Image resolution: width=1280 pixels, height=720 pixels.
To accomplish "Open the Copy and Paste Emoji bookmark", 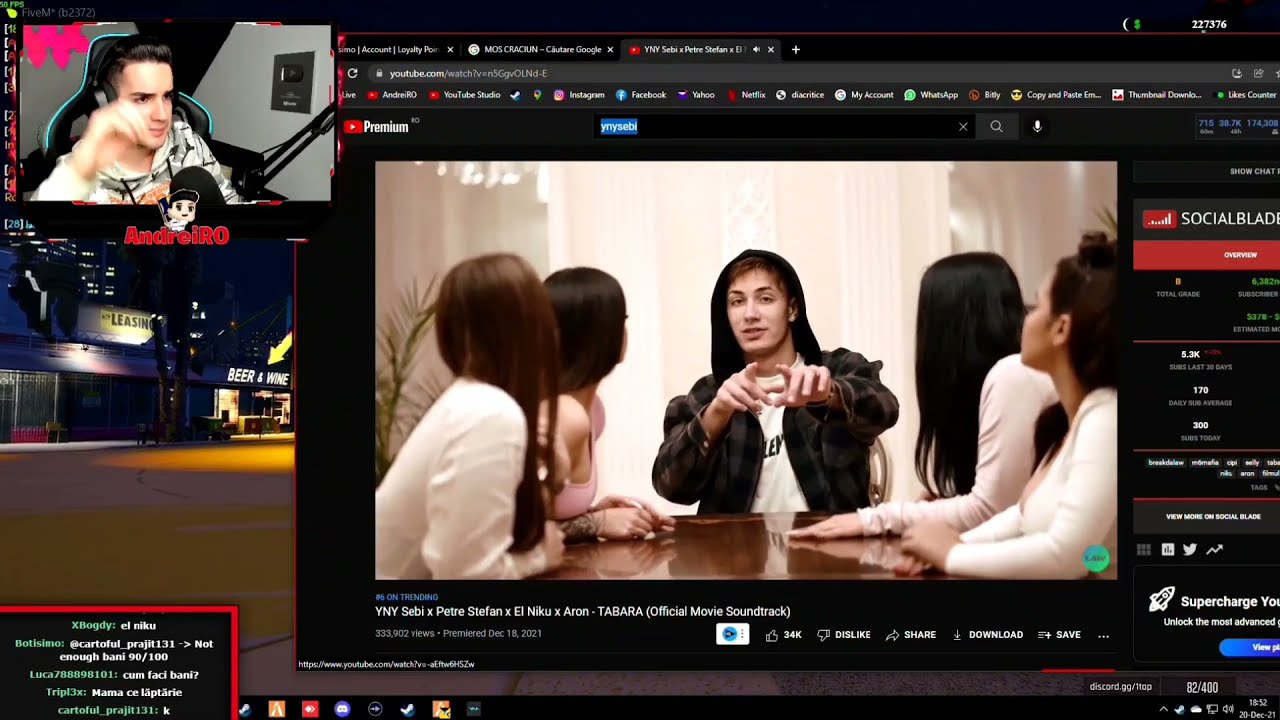I will click(x=1056, y=95).
